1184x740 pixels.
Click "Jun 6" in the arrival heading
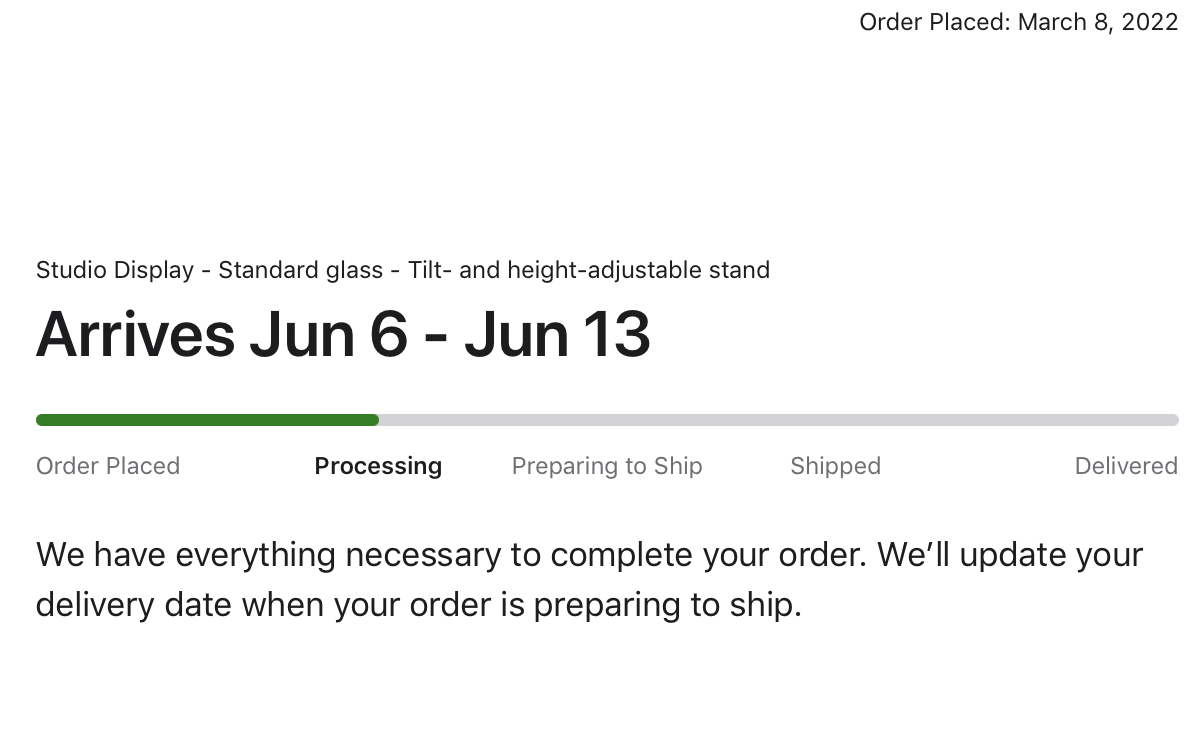coord(328,334)
